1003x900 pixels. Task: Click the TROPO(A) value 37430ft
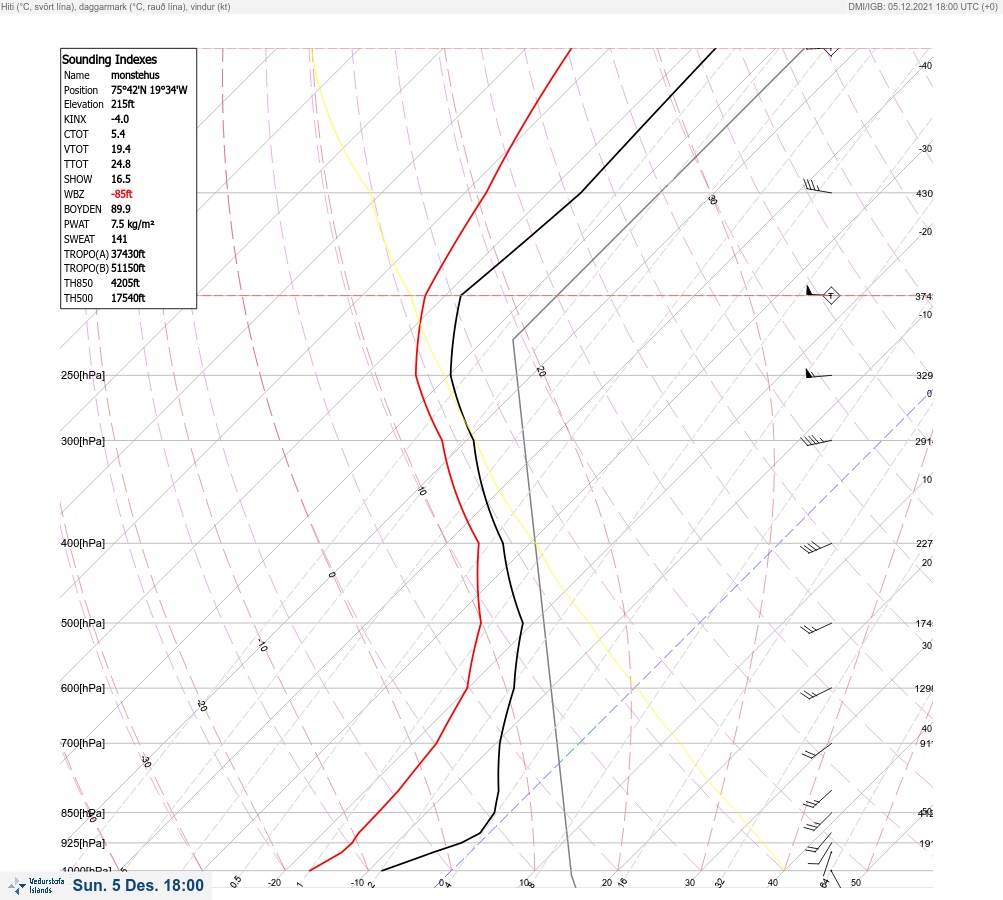point(128,254)
